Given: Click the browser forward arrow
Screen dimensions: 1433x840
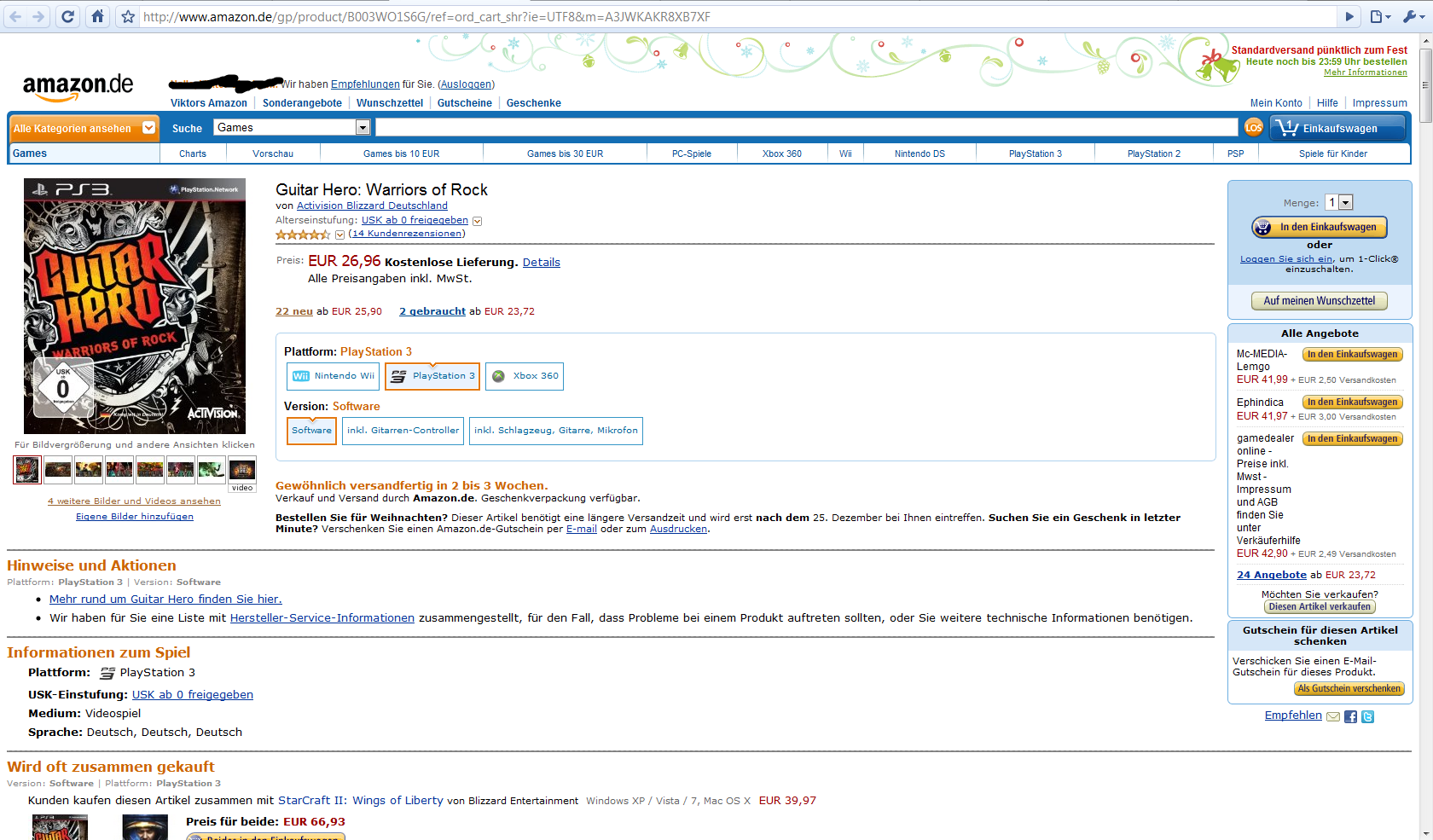Looking at the screenshot, I should 38,16.
